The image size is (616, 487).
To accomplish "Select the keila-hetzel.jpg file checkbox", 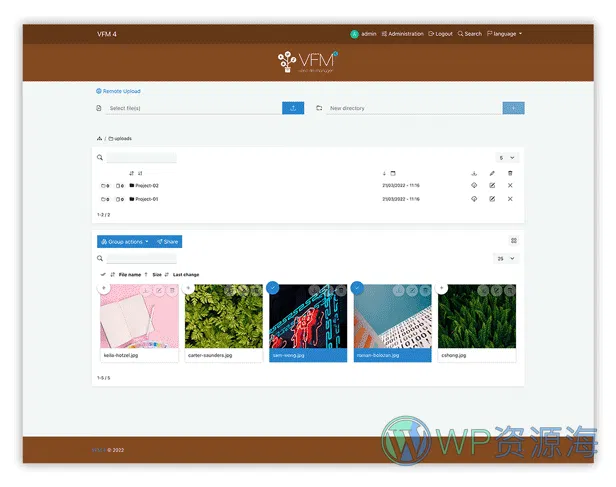I will click(103, 288).
